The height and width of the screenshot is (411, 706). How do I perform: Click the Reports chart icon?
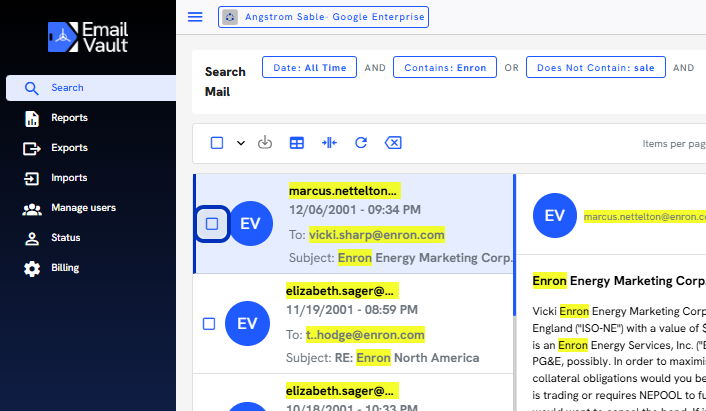(32, 118)
